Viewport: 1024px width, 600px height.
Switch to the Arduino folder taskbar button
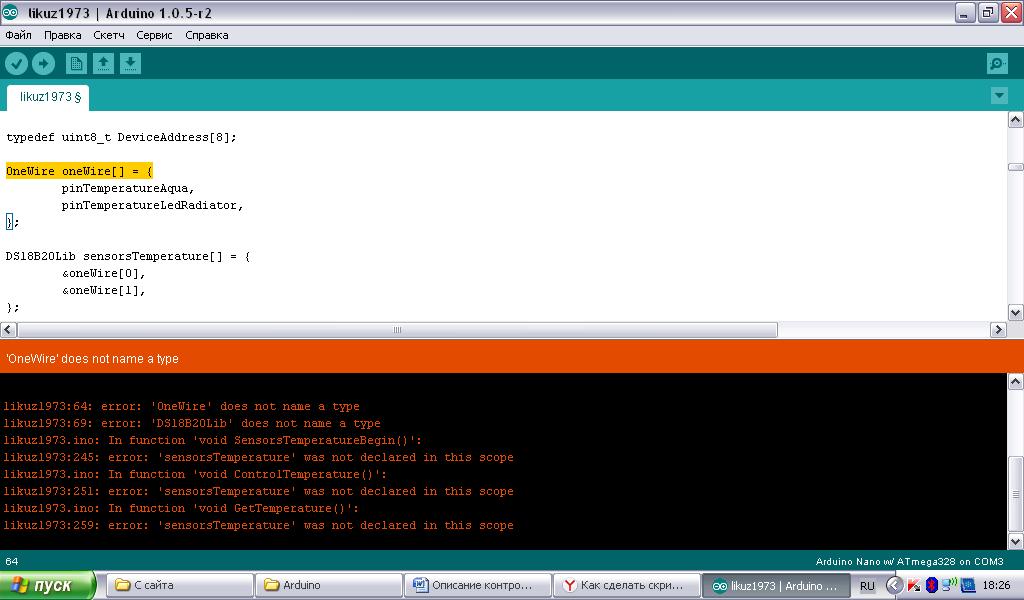tap(328, 585)
